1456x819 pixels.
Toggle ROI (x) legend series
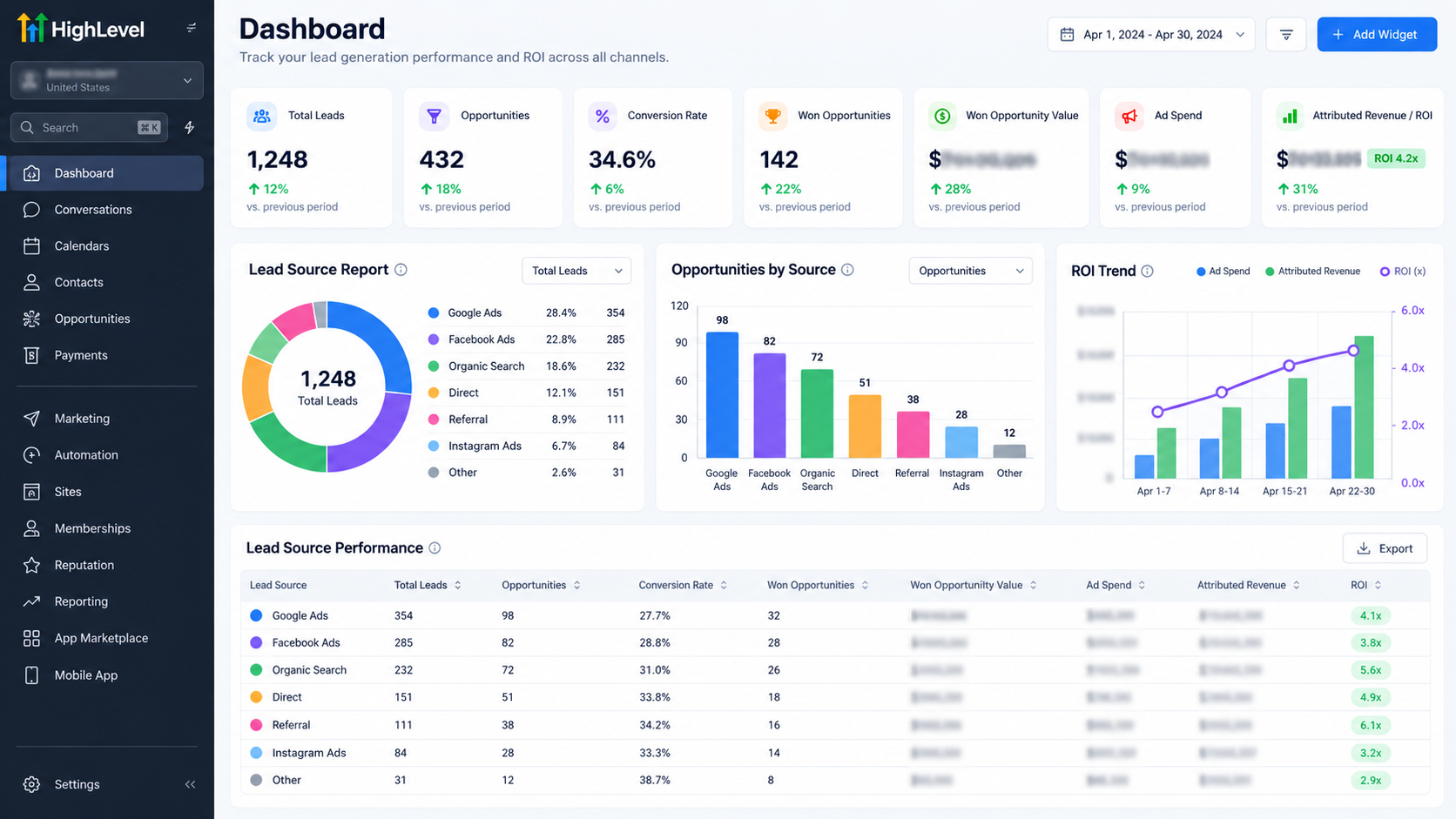coord(1403,272)
